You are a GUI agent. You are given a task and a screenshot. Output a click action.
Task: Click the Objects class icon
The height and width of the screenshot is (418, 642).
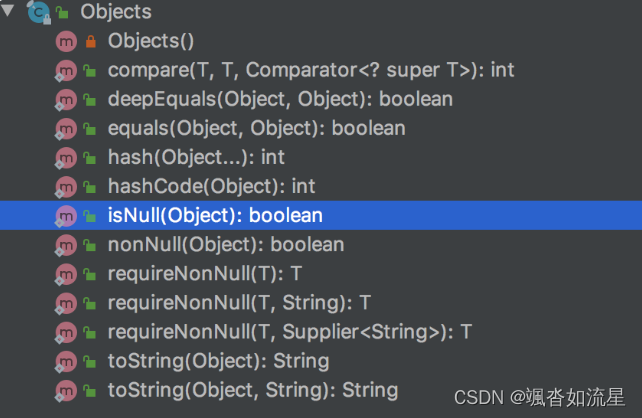(x=38, y=12)
